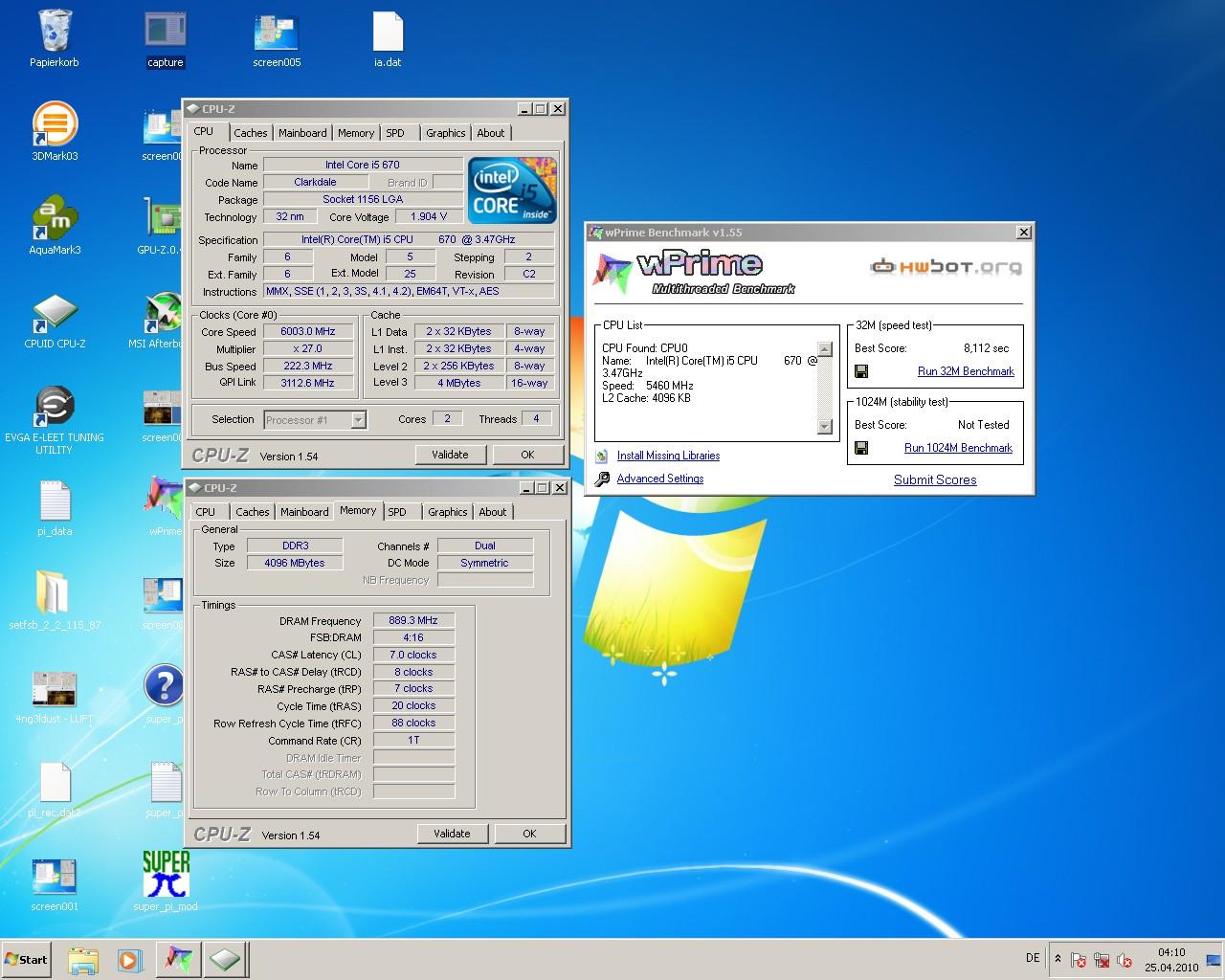
Task: Click OK in the upper CPU-Z window
Action: click(x=527, y=455)
